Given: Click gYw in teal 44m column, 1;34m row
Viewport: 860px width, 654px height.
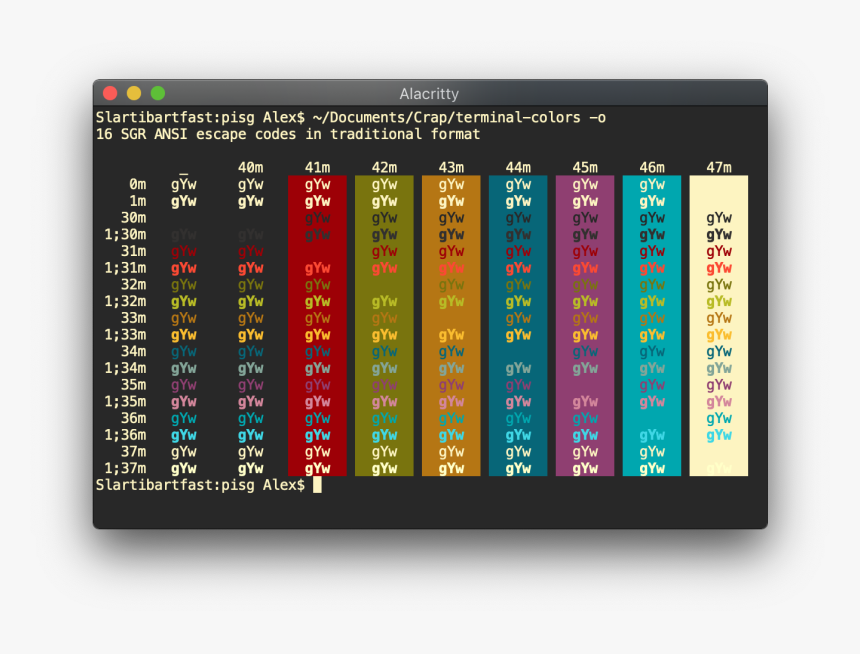Looking at the screenshot, I should [518, 369].
